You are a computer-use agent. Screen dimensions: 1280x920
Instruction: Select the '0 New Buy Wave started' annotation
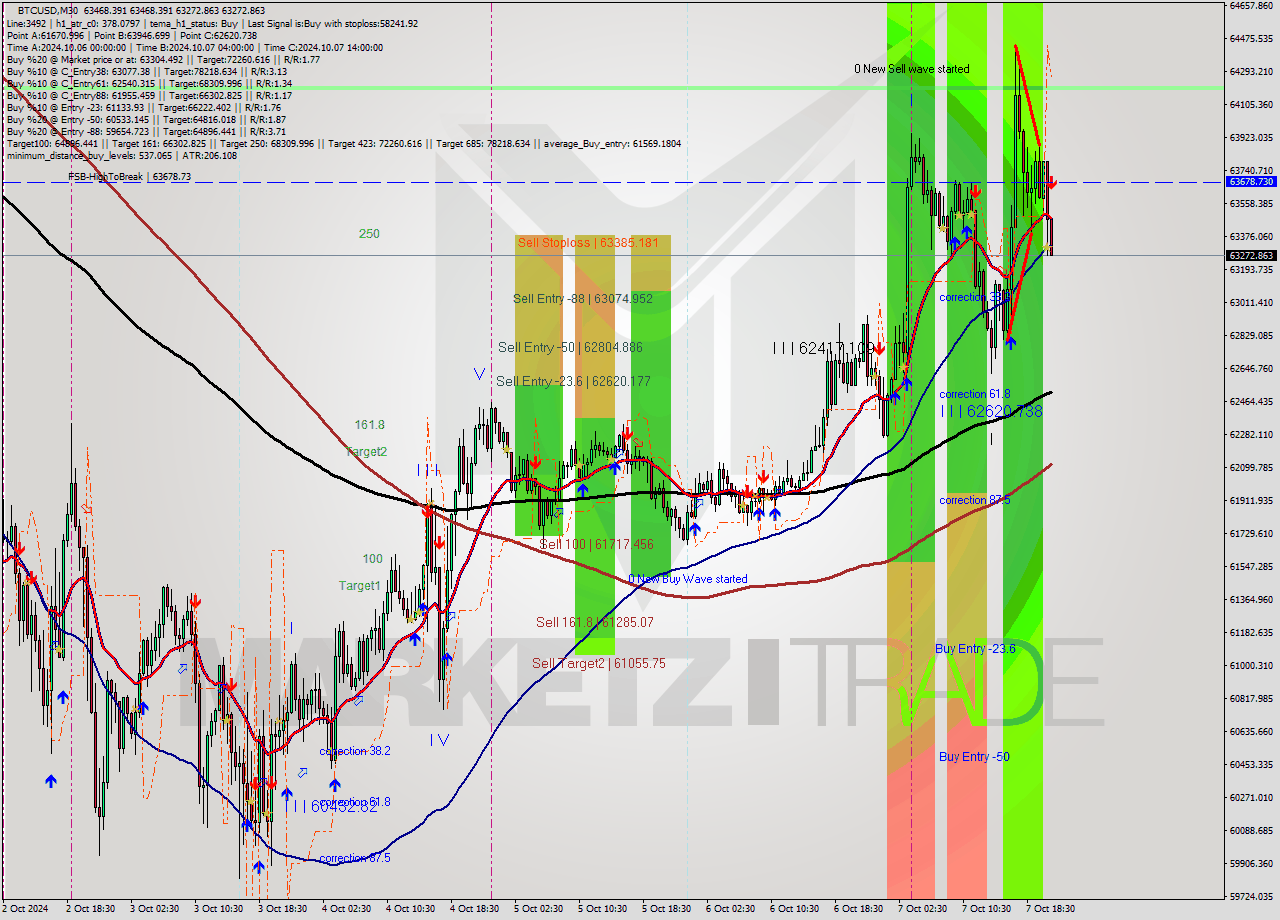(688, 579)
